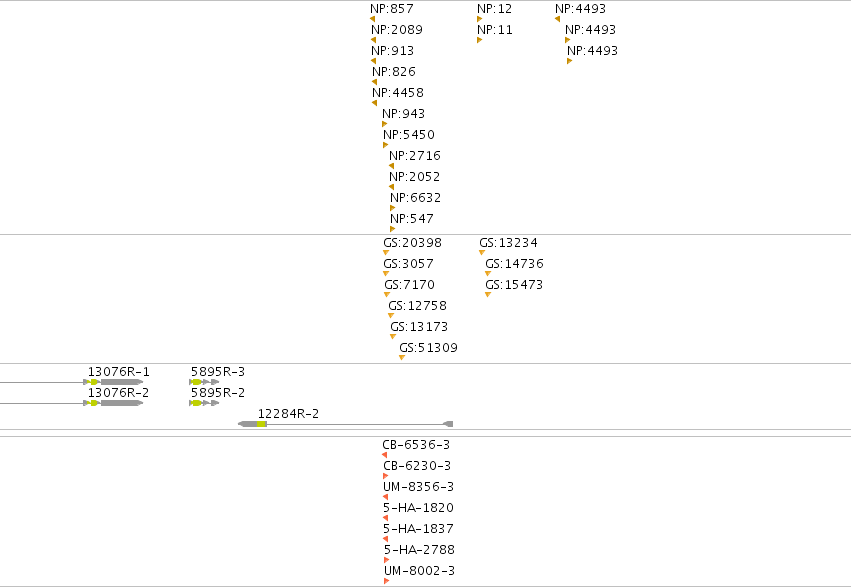Open the GS:12758 feature label
The width and height of the screenshot is (851, 587).
(417, 306)
